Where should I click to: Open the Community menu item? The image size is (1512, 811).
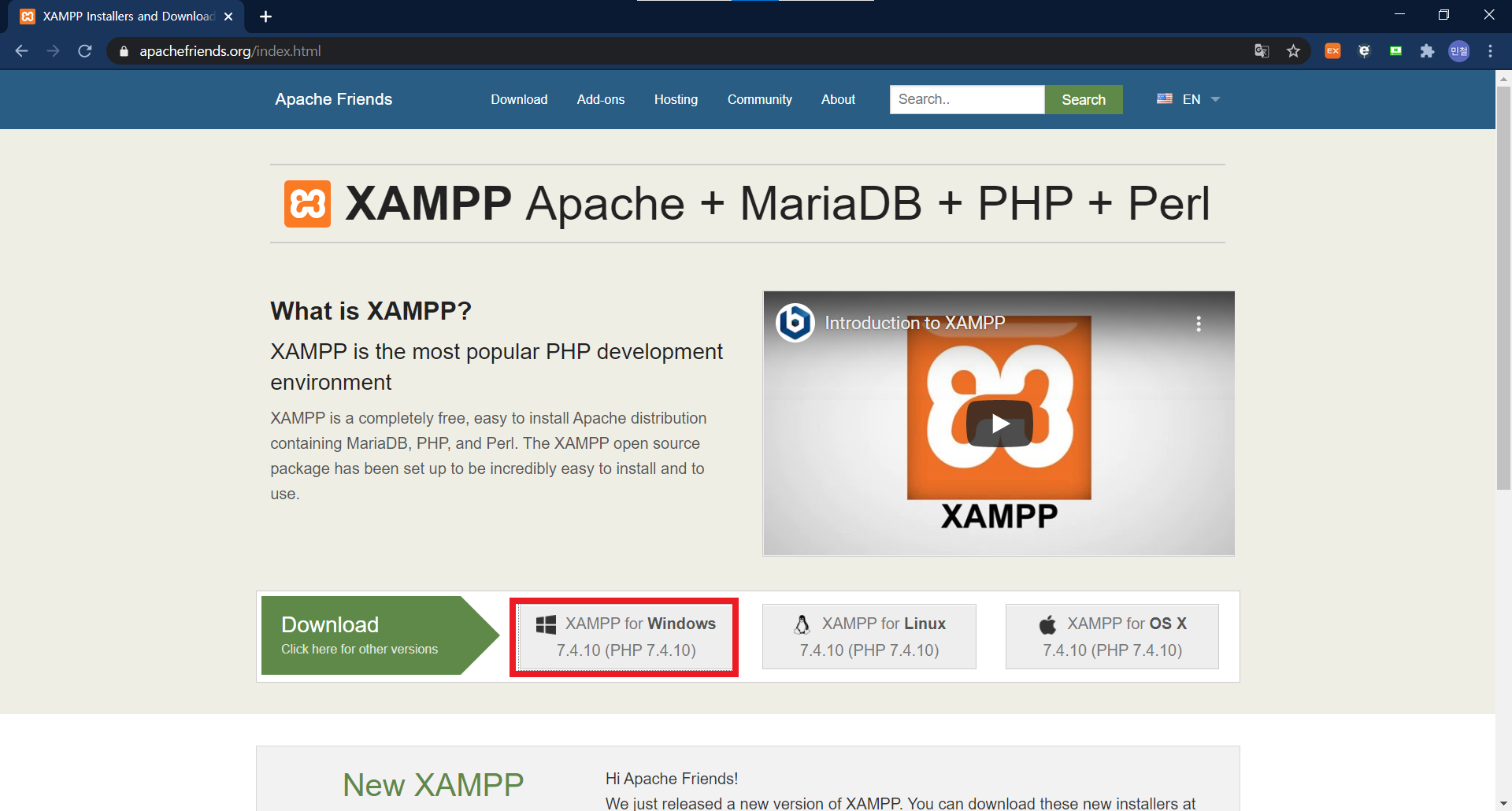coord(760,99)
